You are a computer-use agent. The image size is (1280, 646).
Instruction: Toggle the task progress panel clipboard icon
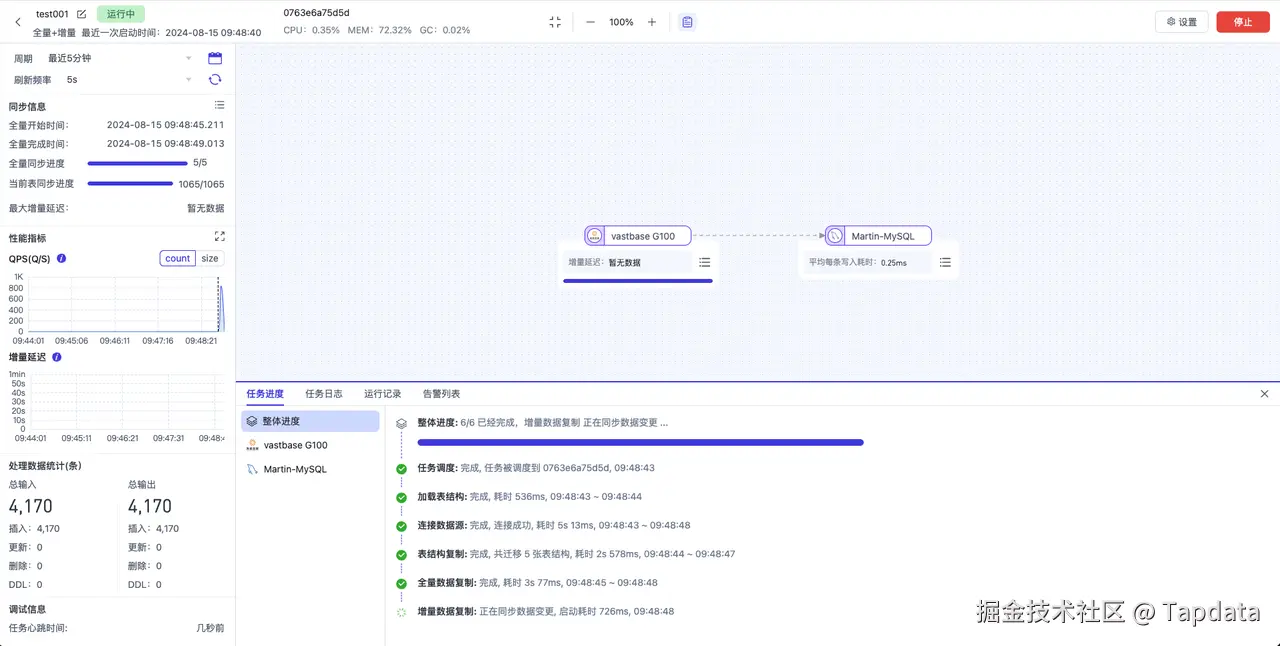click(x=687, y=22)
